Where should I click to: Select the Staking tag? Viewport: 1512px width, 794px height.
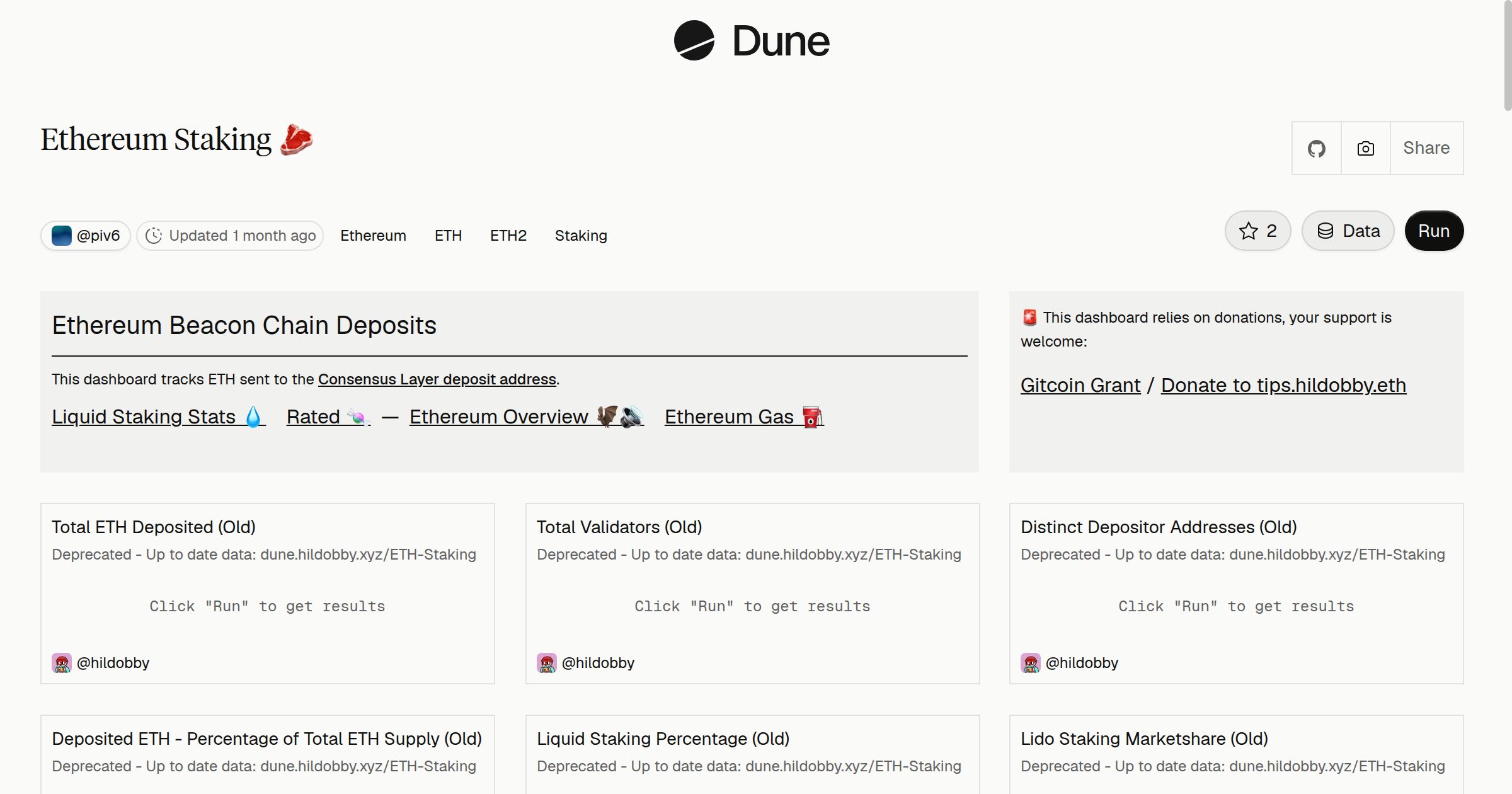coord(581,236)
